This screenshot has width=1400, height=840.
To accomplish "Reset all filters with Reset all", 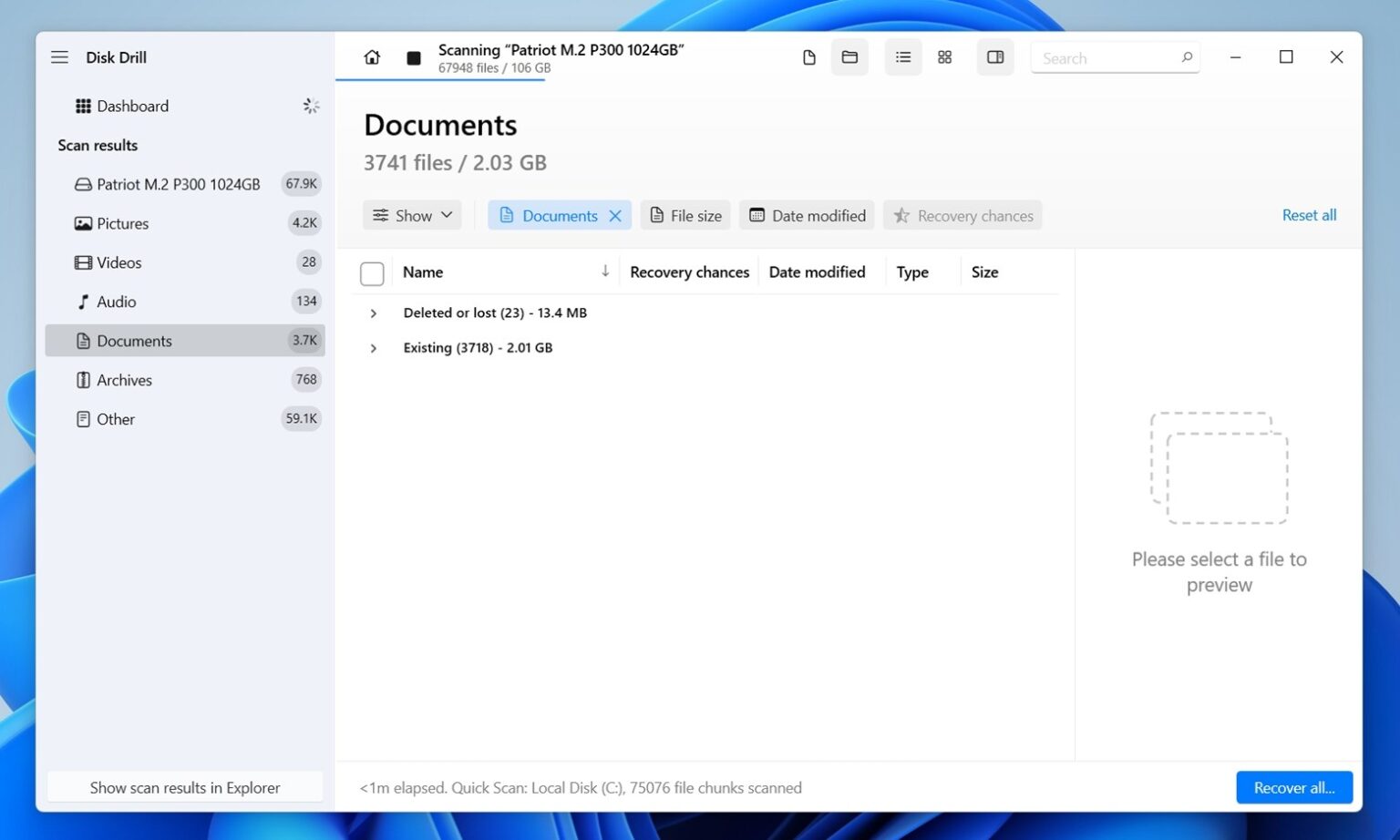I will 1309,215.
